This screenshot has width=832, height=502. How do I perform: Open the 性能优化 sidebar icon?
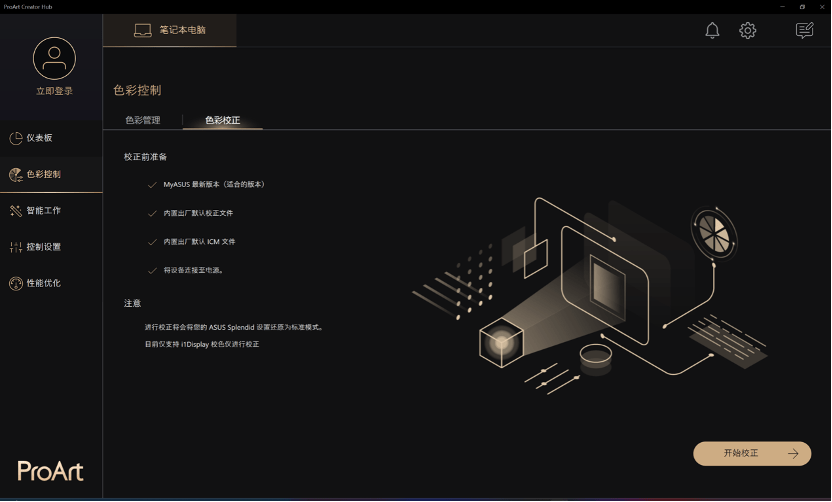click(x=15, y=283)
